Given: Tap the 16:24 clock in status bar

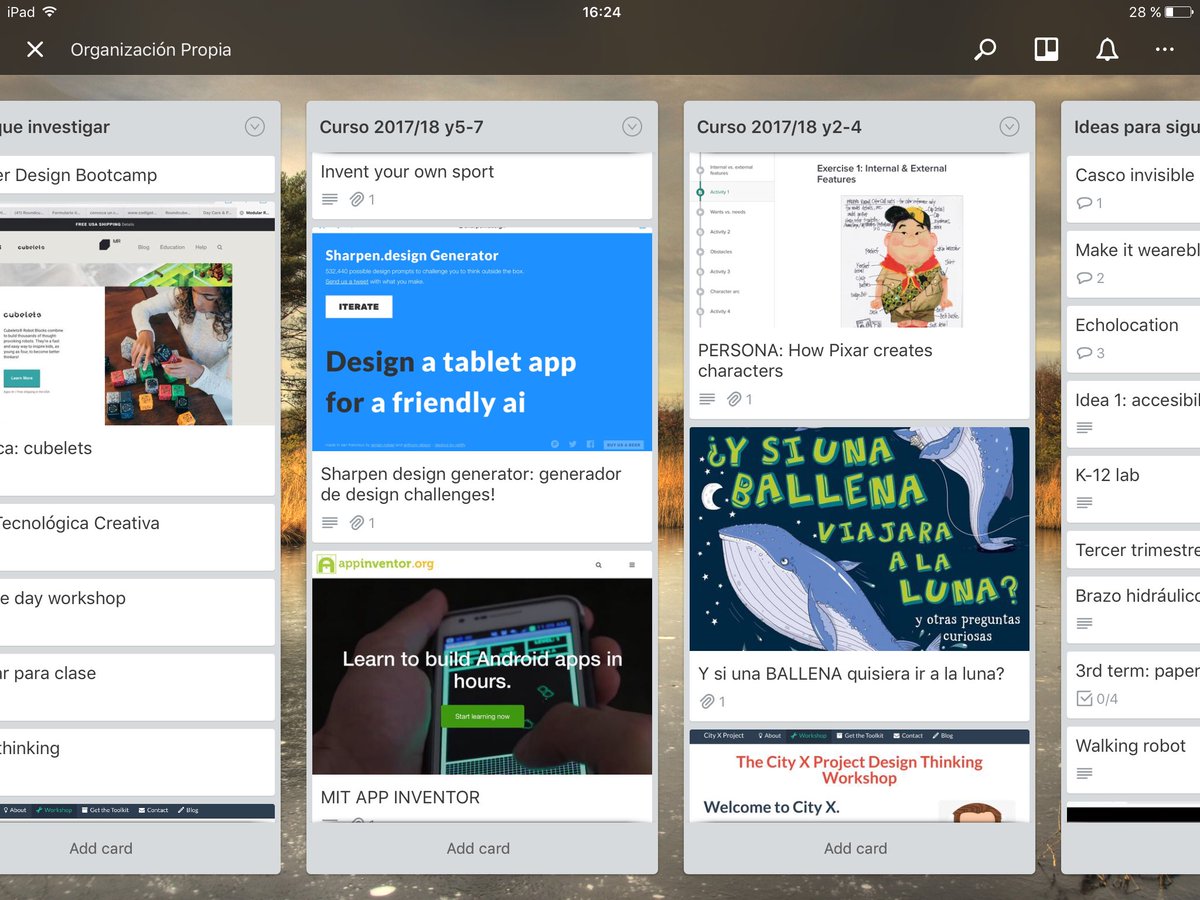Looking at the screenshot, I should 601,12.
